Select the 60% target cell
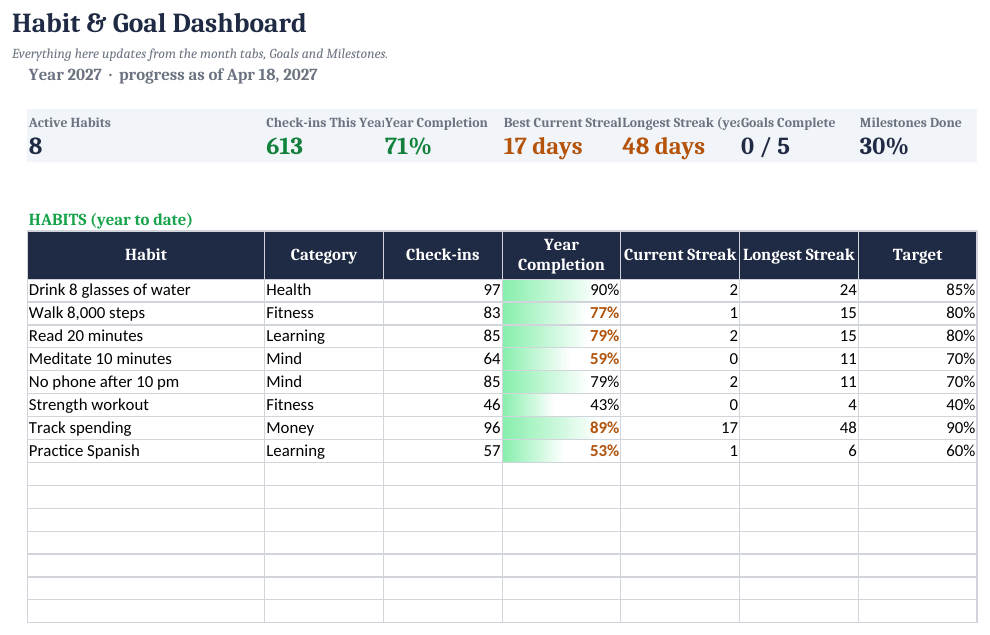 point(917,451)
